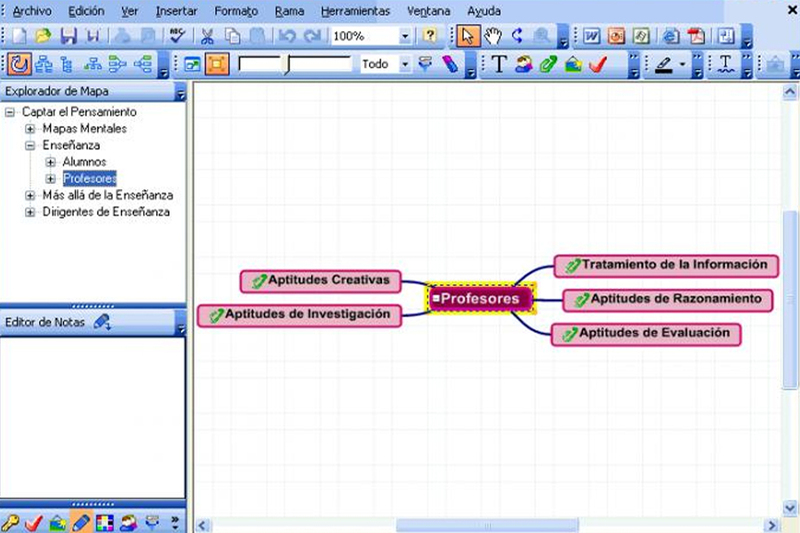Switch to the right-facing tree layout
Image resolution: width=800 pixels, height=533 pixels.
pos(117,64)
